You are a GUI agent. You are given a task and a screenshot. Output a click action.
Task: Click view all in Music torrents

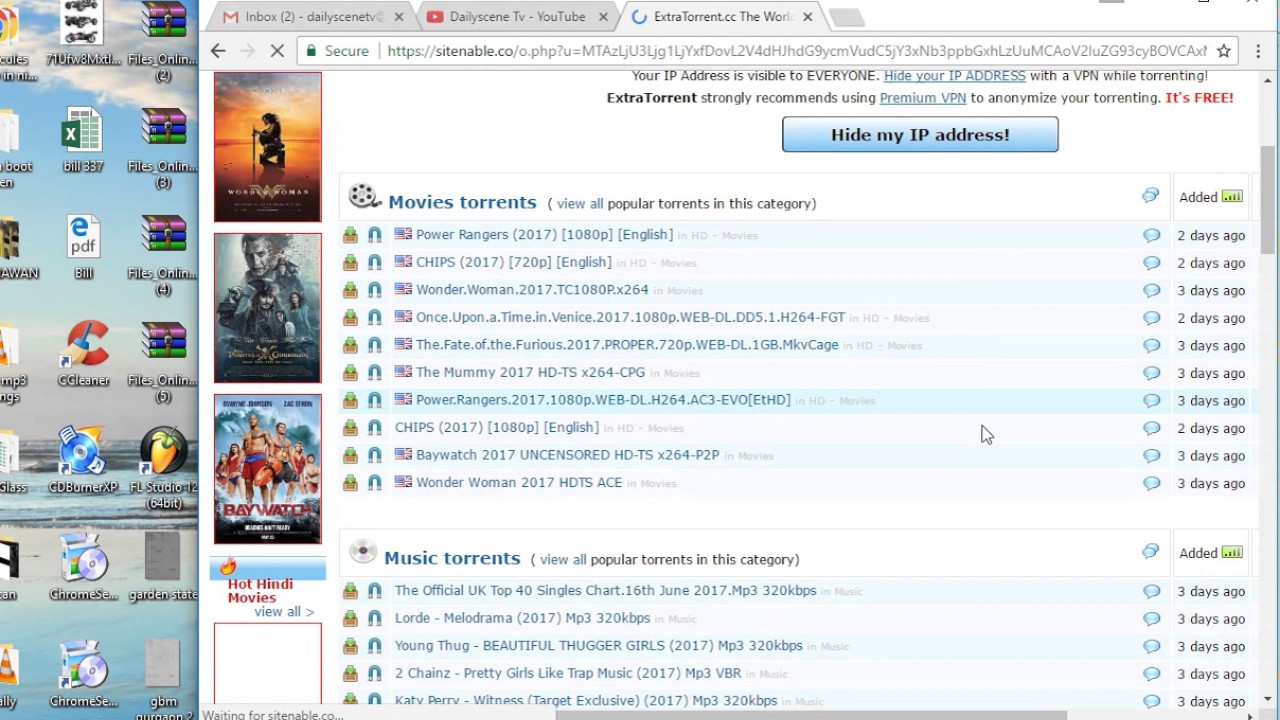click(563, 559)
